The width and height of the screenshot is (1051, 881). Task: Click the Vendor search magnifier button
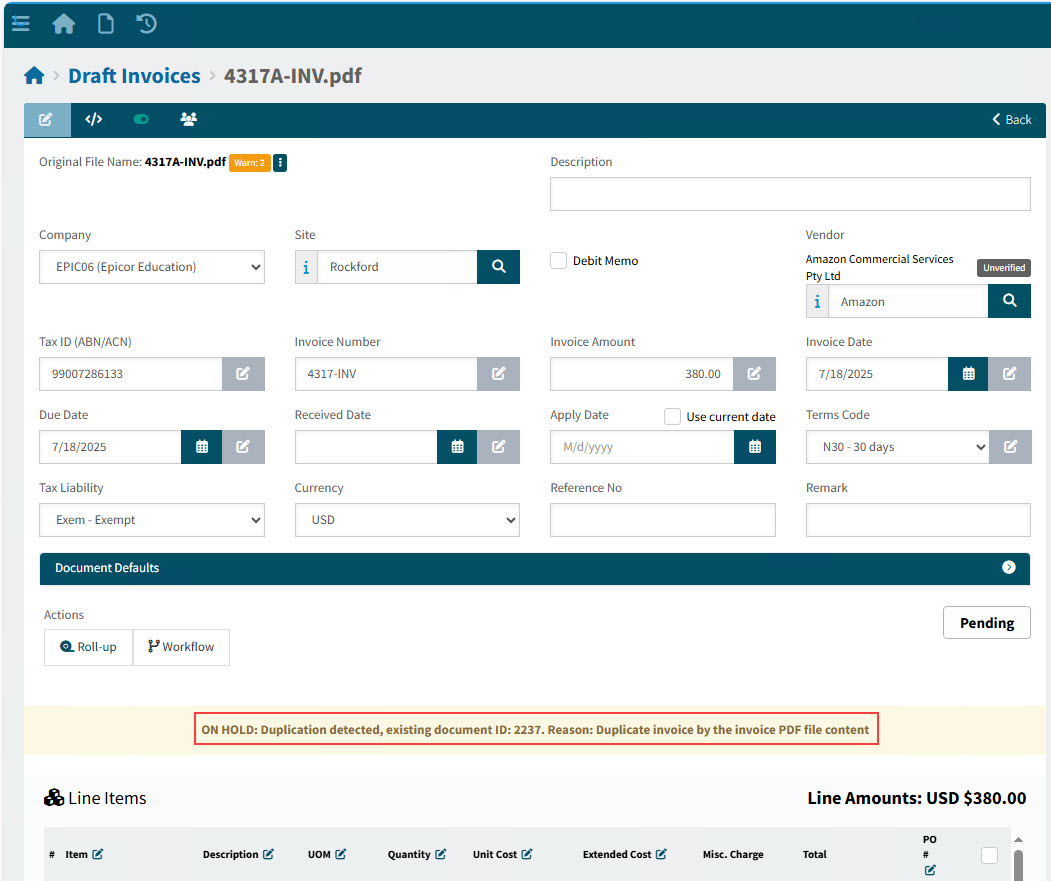pos(1009,301)
